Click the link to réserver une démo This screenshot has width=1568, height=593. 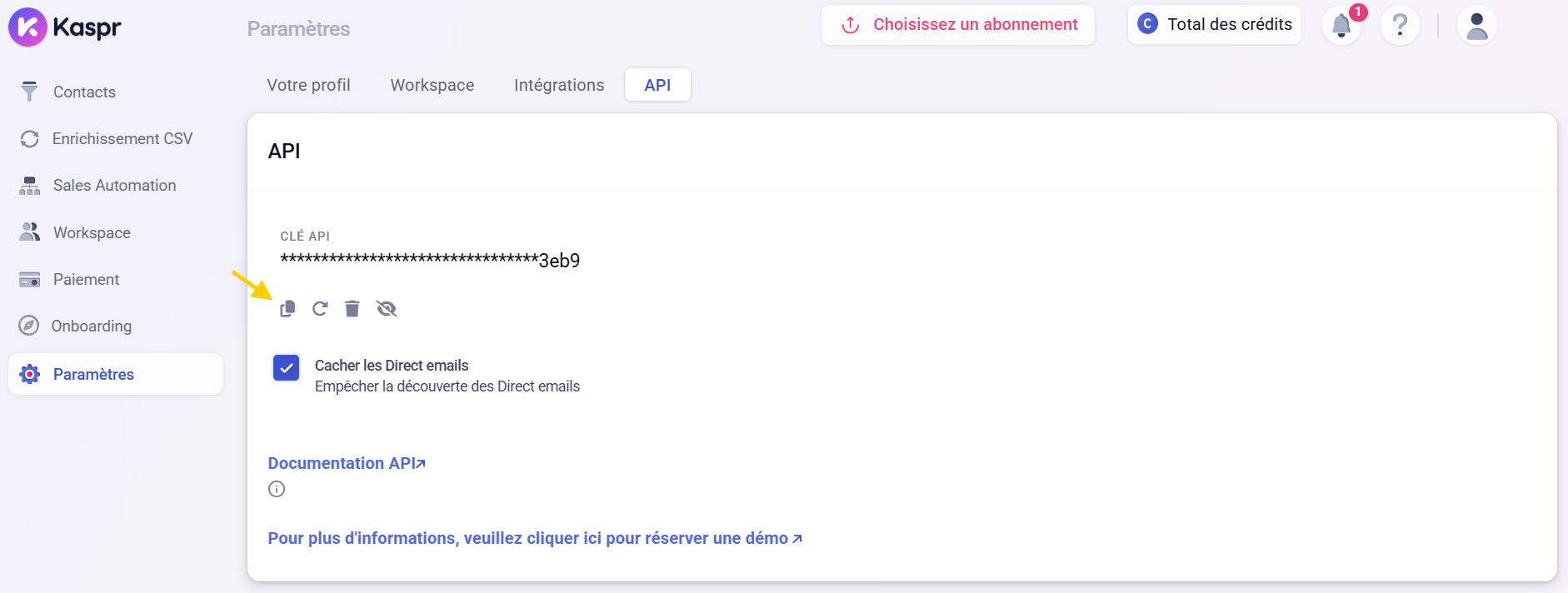tap(534, 538)
